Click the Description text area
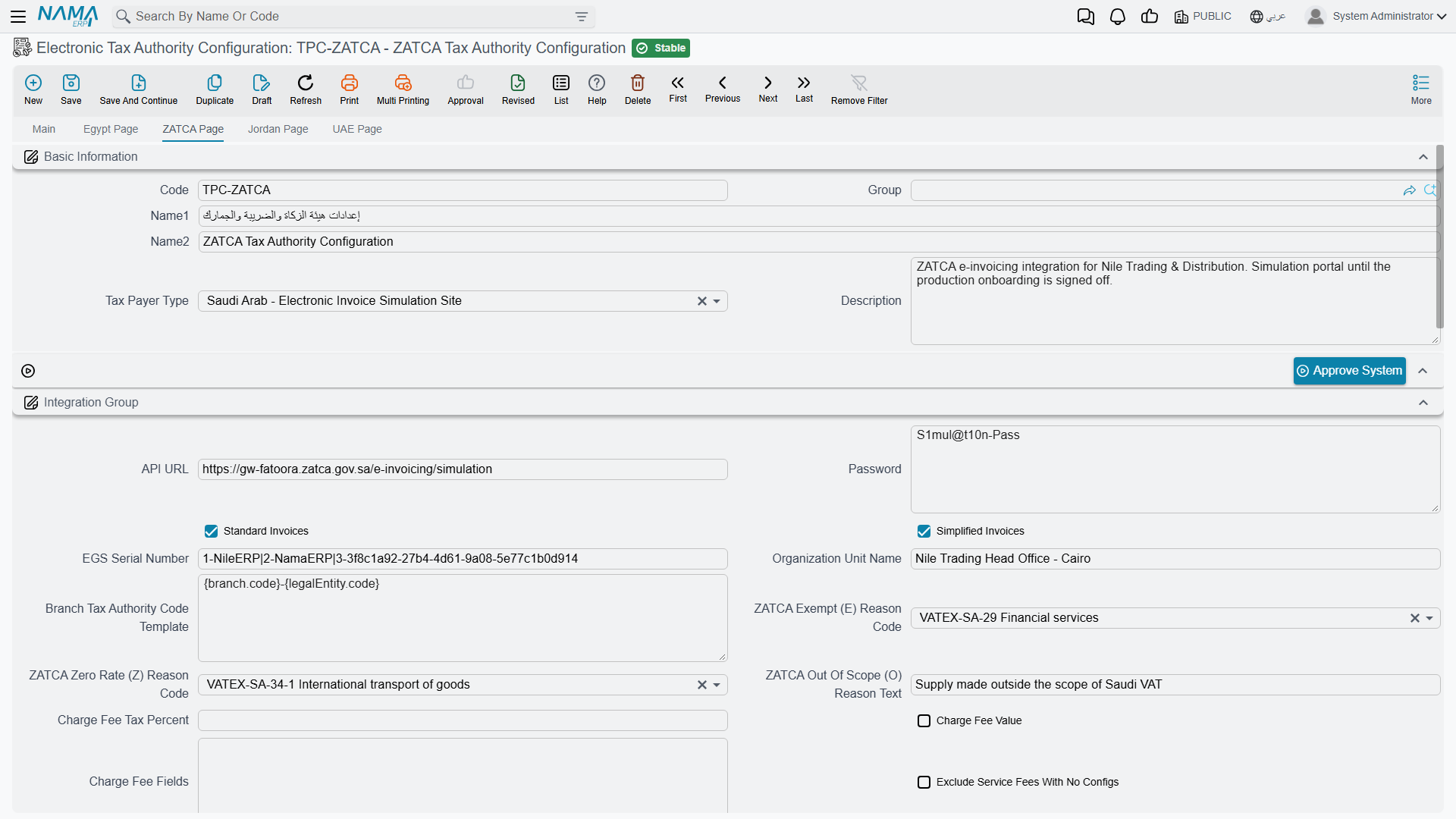Image resolution: width=1456 pixels, height=819 pixels. tap(1175, 300)
